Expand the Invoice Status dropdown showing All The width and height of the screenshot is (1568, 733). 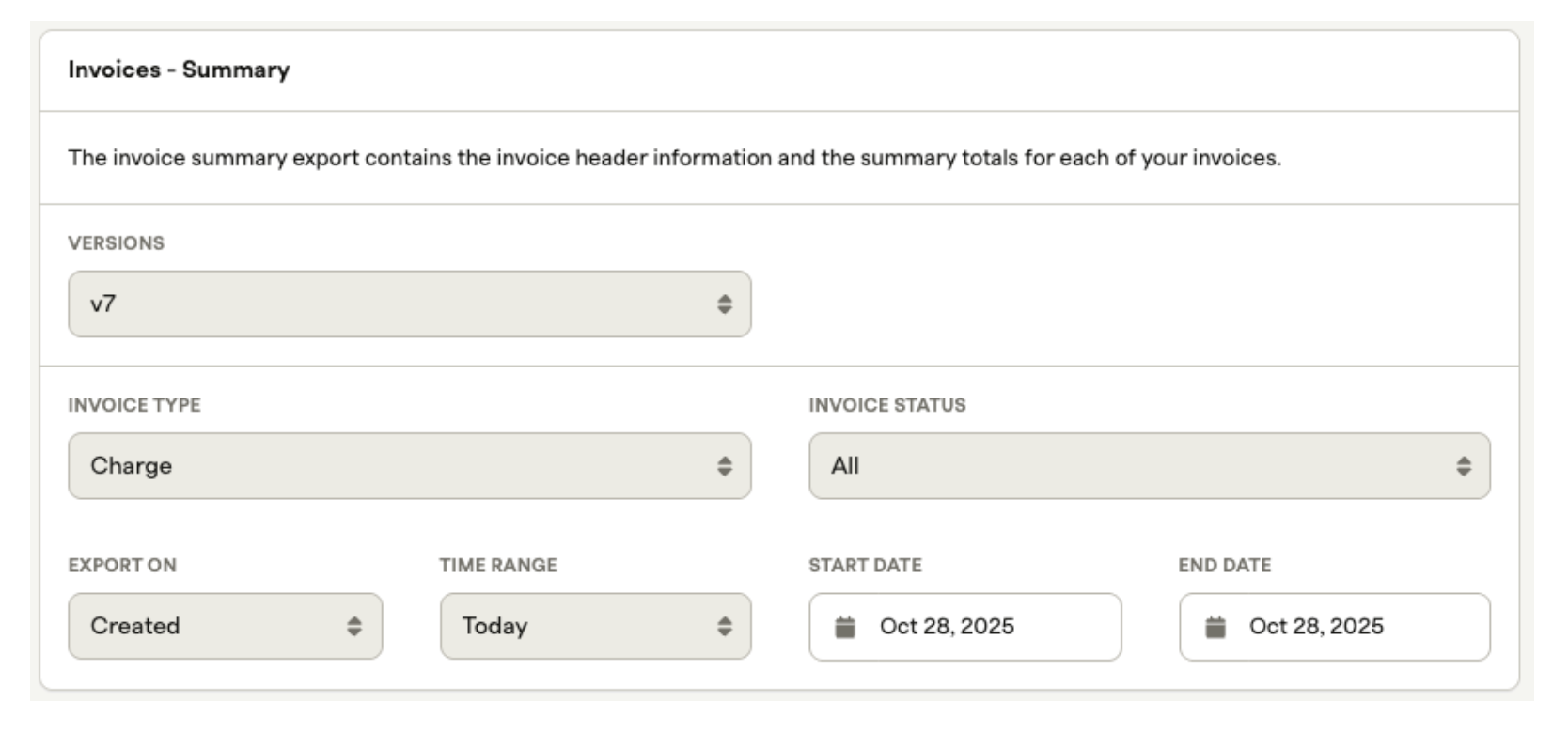coord(1128,466)
